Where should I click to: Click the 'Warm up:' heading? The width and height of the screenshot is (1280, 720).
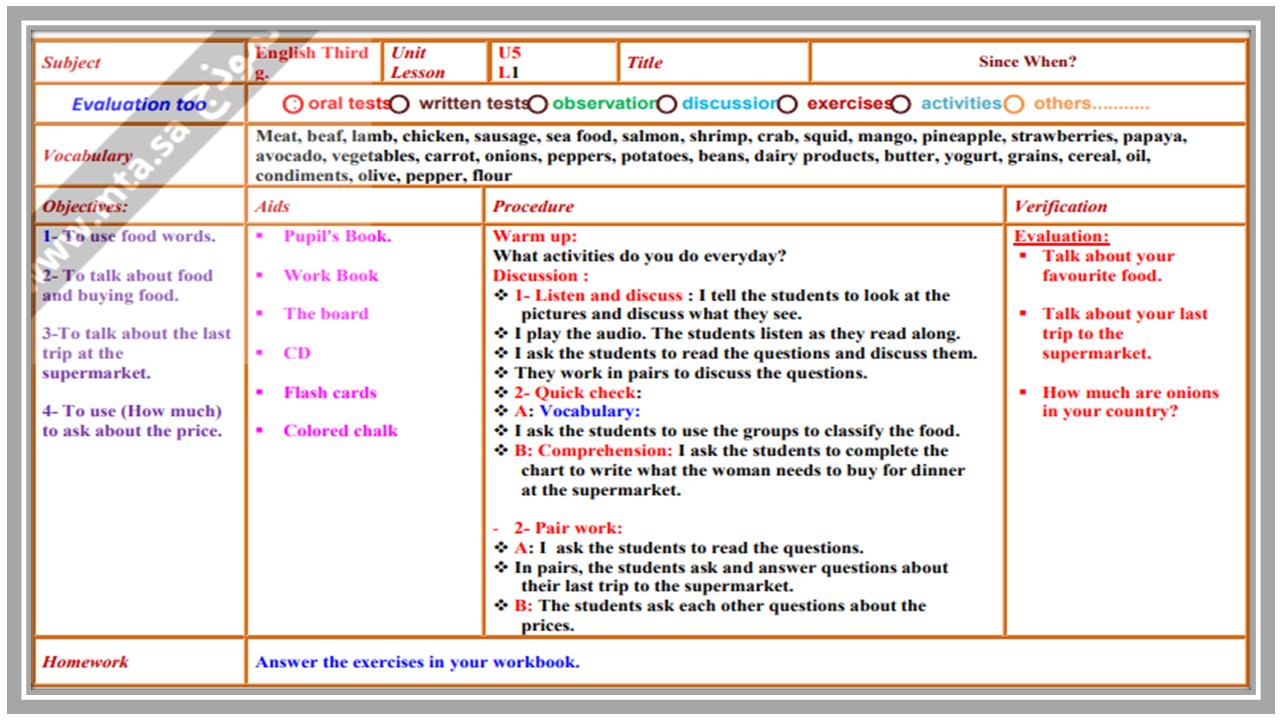535,237
